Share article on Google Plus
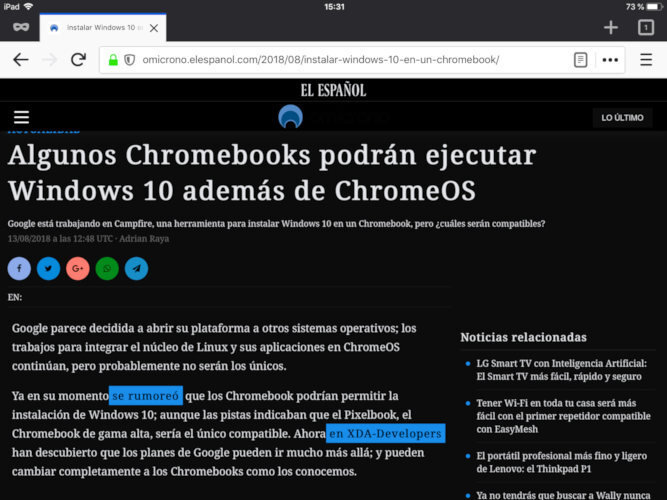The width and height of the screenshot is (667, 500). tap(78, 269)
